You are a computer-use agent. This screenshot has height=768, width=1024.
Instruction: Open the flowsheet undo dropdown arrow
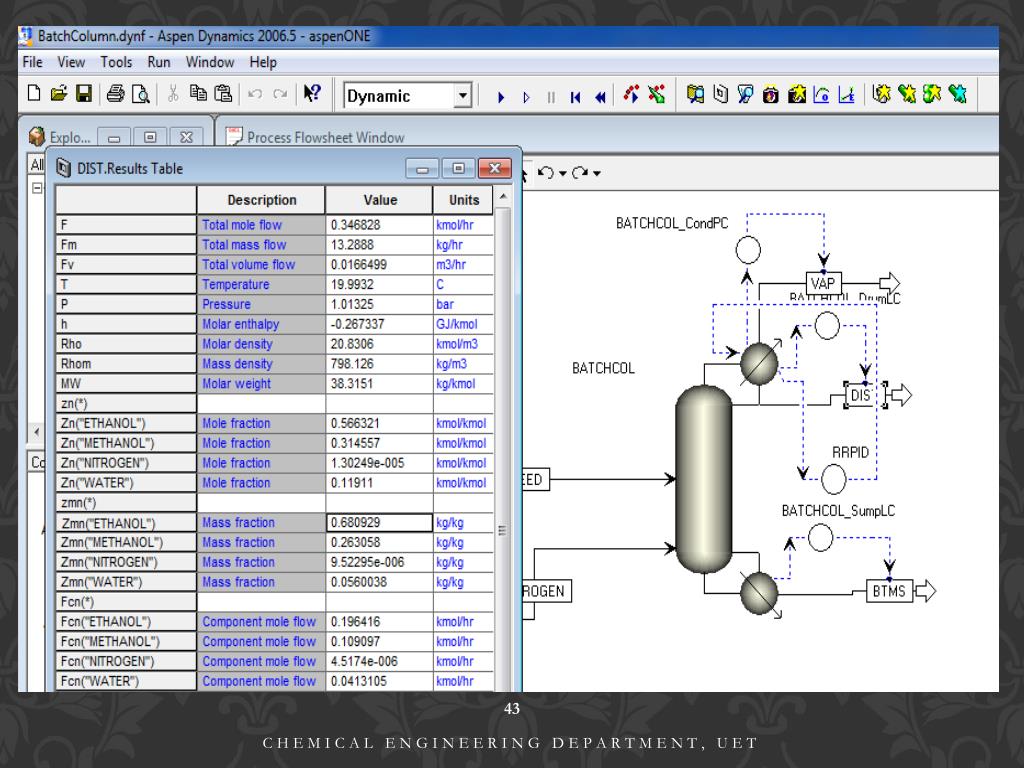coord(563,174)
